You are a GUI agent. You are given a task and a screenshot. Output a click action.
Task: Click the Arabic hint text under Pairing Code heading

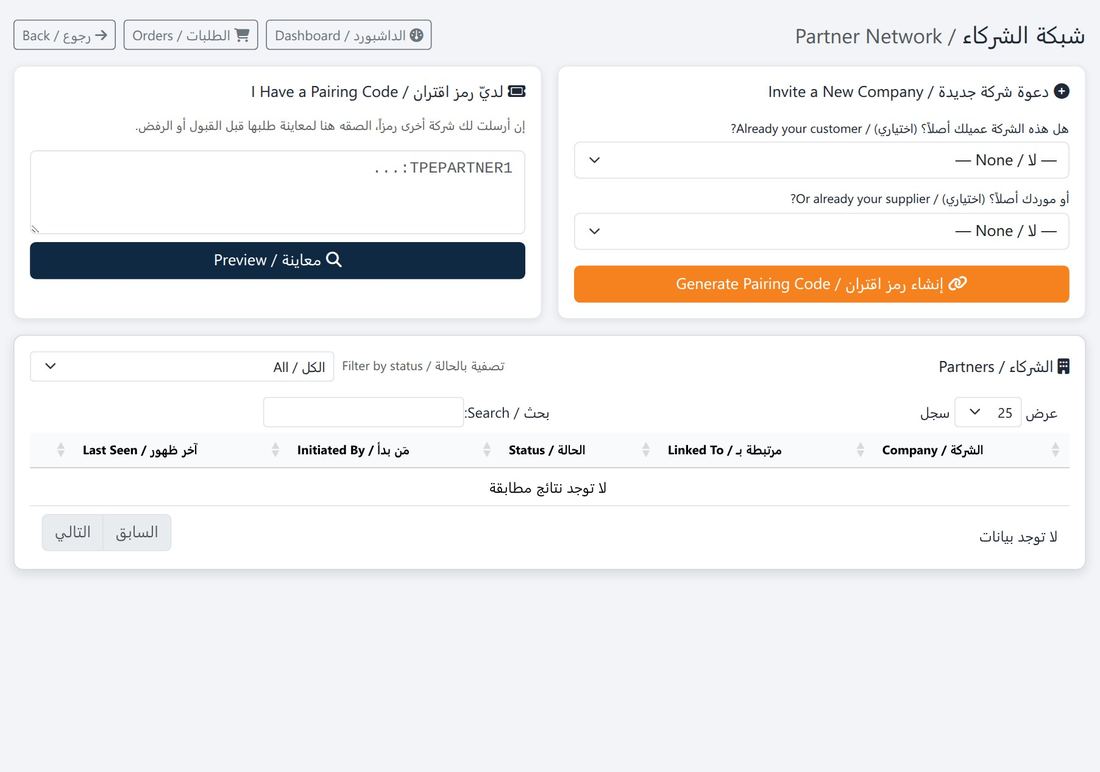tap(330, 126)
